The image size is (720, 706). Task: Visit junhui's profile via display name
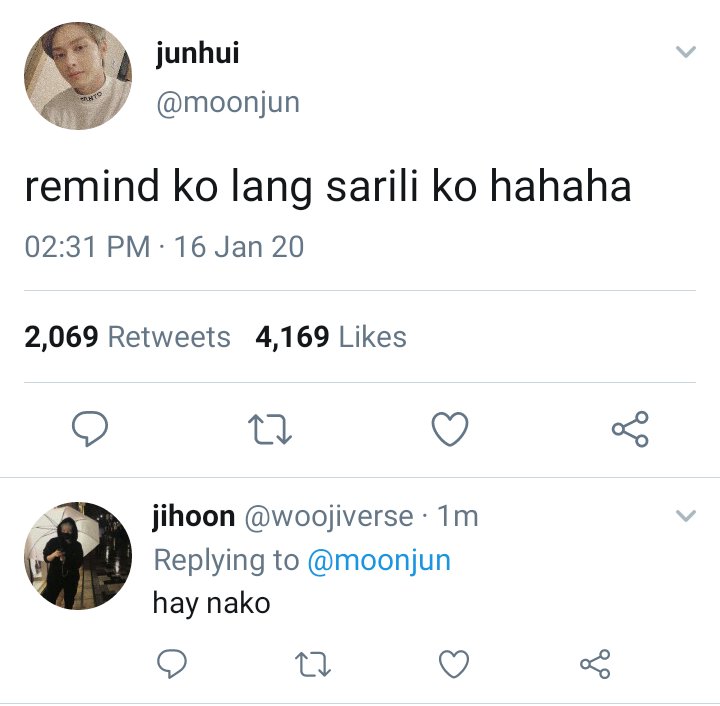197,53
